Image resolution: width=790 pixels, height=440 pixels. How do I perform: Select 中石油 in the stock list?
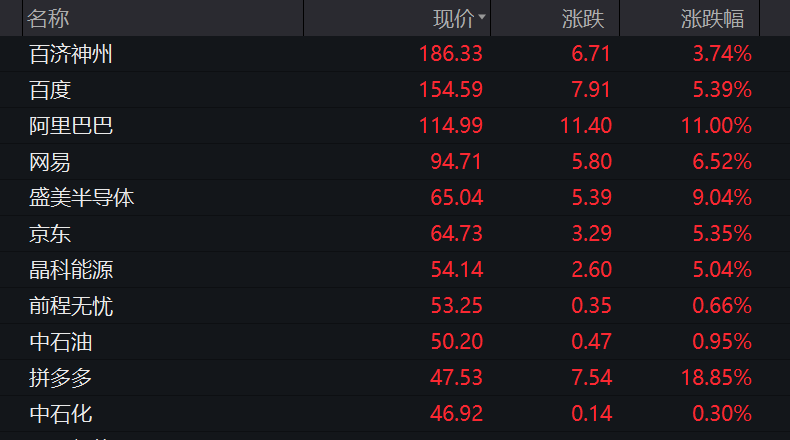61,342
